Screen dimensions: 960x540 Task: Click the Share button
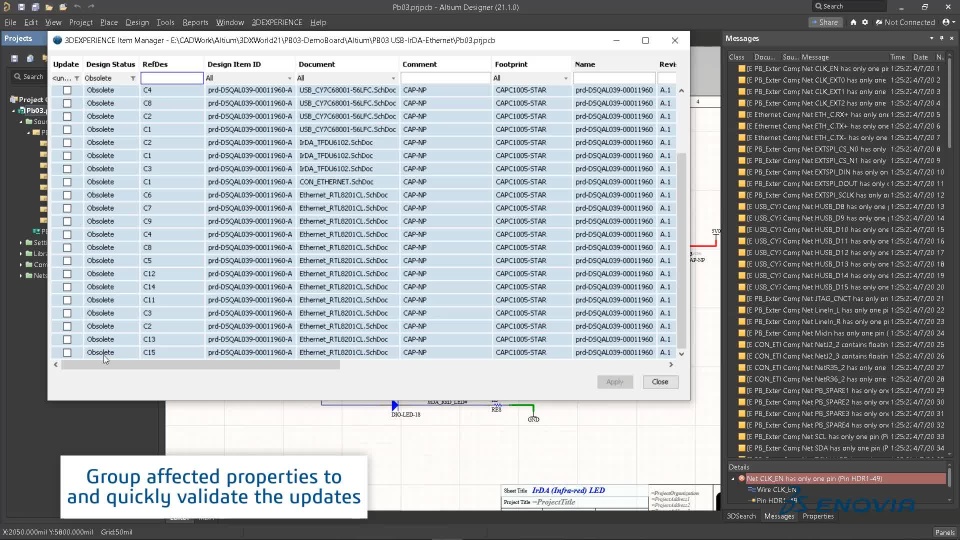(x=824, y=22)
